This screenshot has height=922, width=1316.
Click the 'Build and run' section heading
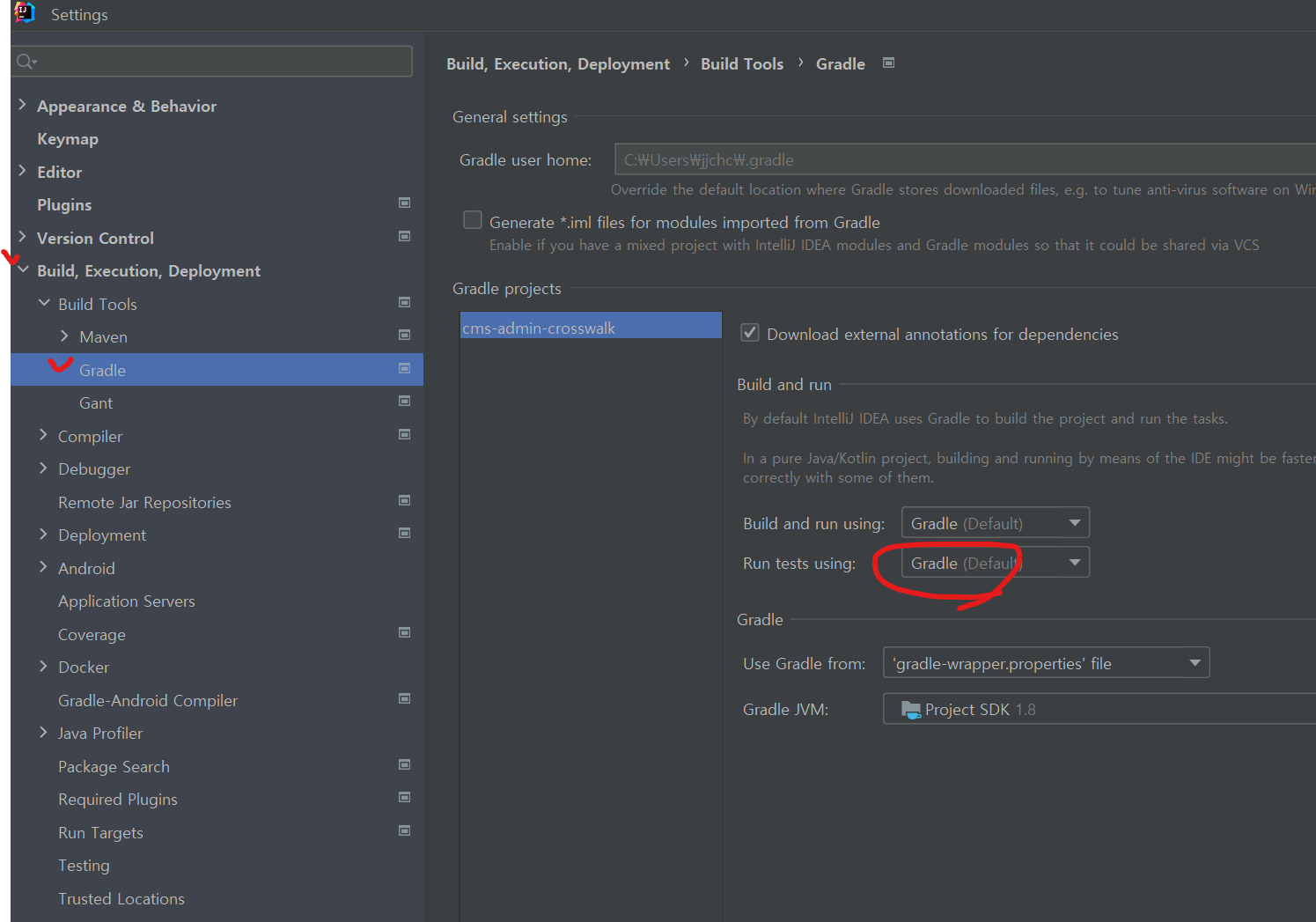coord(784,384)
